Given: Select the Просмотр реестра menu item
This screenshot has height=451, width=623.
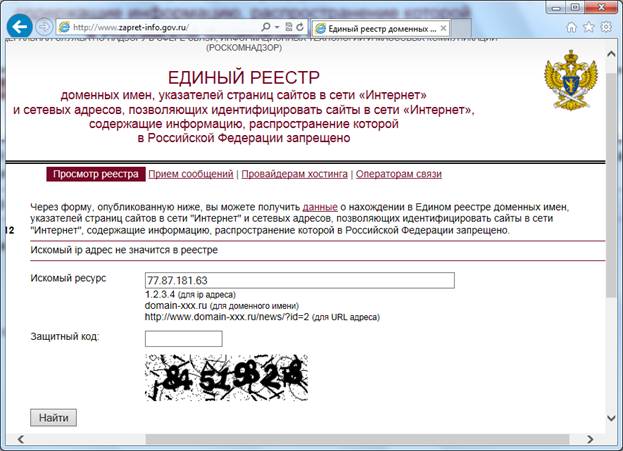Looking at the screenshot, I should pos(96,174).
